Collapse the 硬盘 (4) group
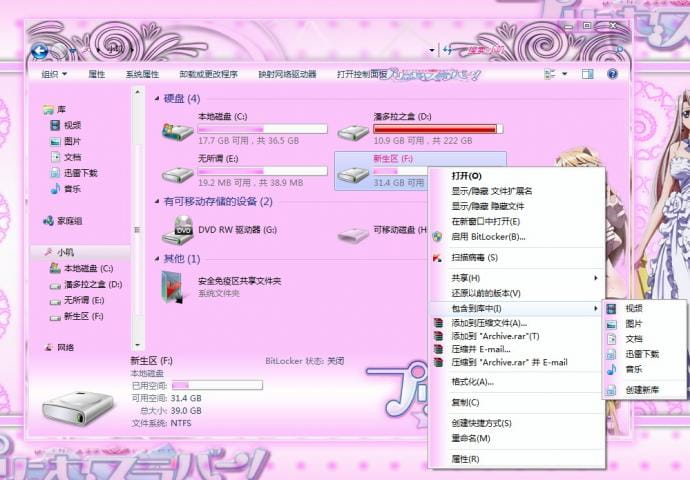Viewport: 690px width, 480px height. [x=157, y=99]
